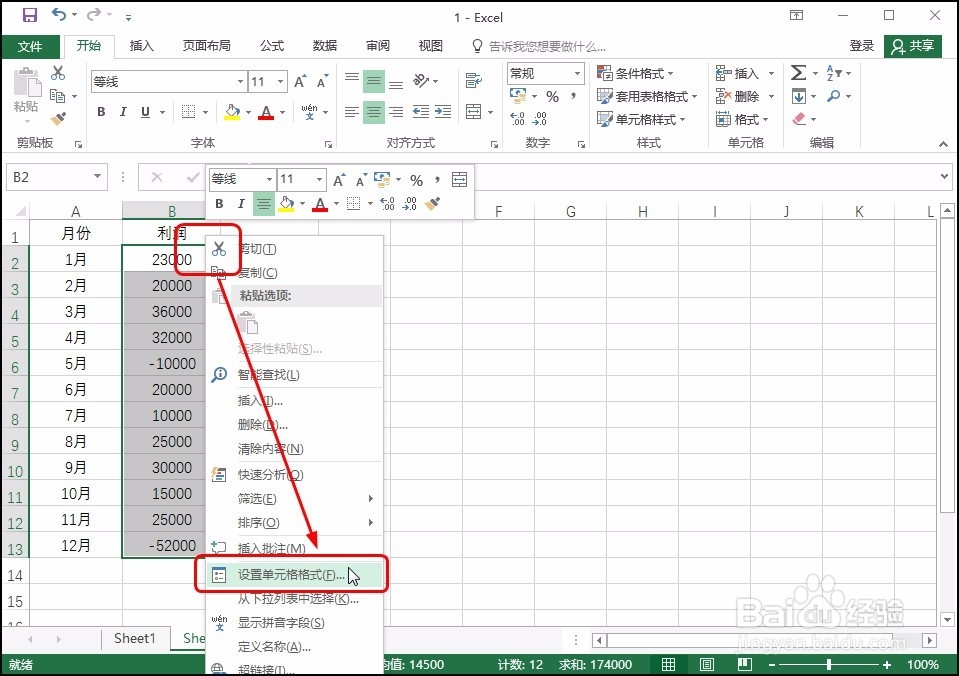This screenshot has width=959, height=676.
Task: Open 套用表格格式 dropdown
Action: 647,96
